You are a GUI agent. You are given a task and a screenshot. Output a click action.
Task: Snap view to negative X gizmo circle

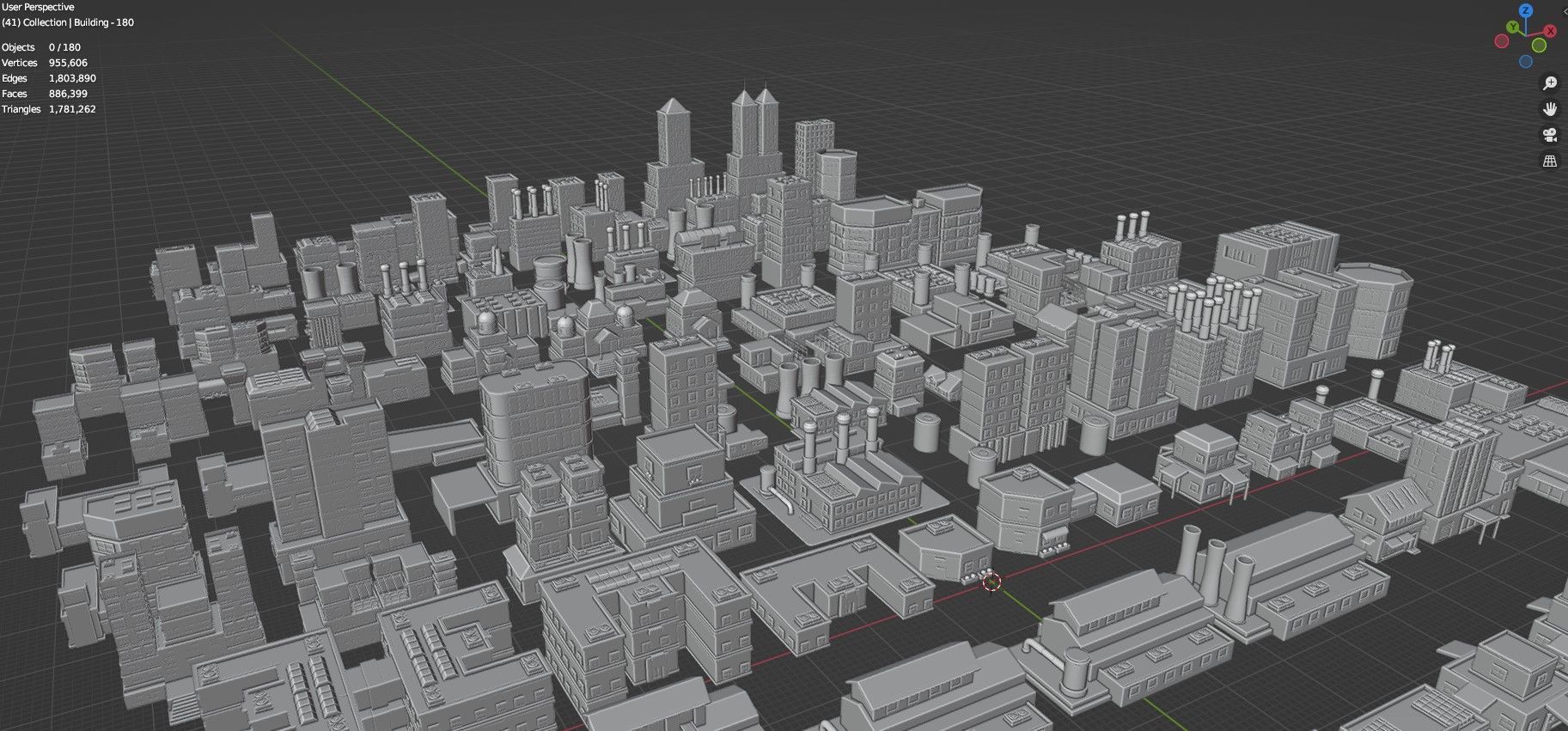[x=1502, y=41]
